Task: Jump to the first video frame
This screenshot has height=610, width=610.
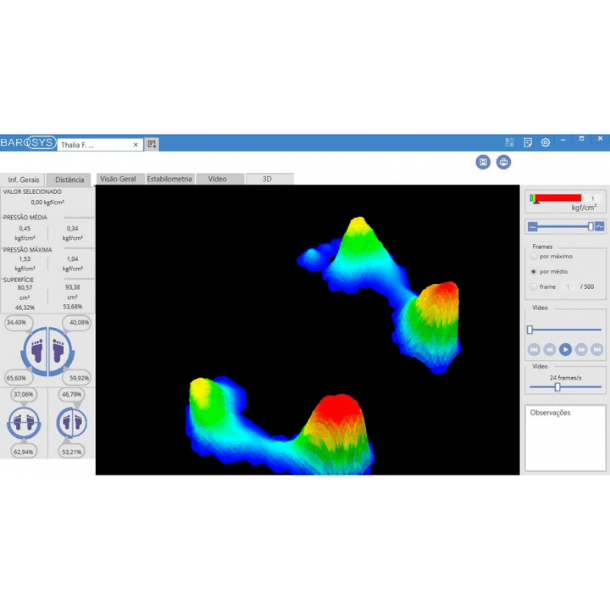Action: 534,349
